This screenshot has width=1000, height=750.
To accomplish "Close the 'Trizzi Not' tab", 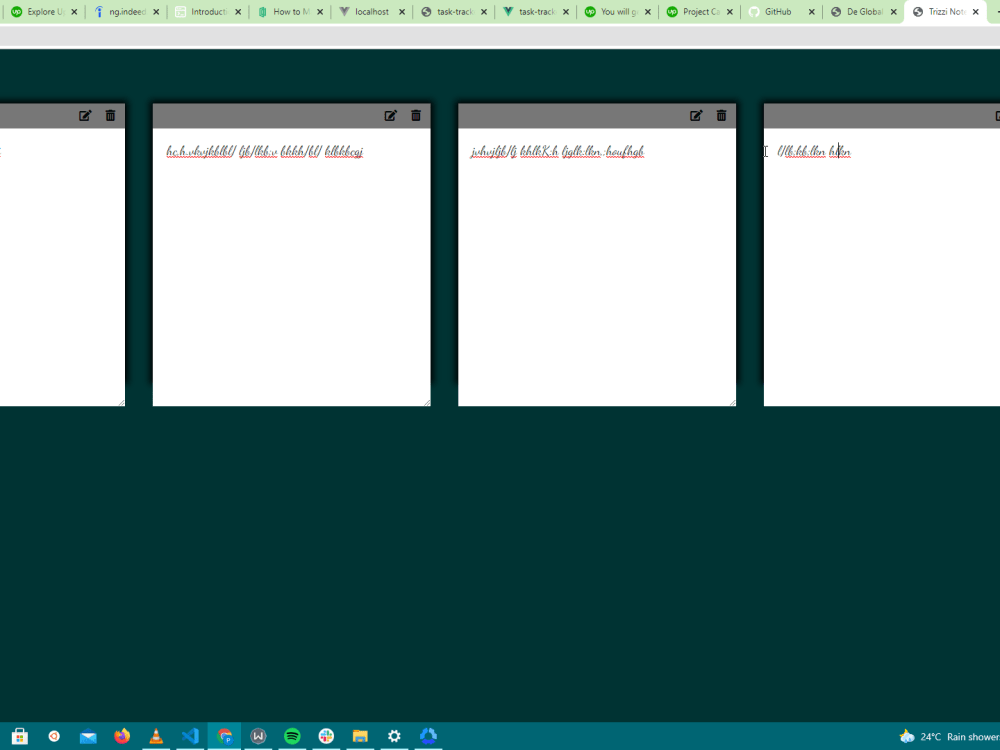I will click(975, 11).
